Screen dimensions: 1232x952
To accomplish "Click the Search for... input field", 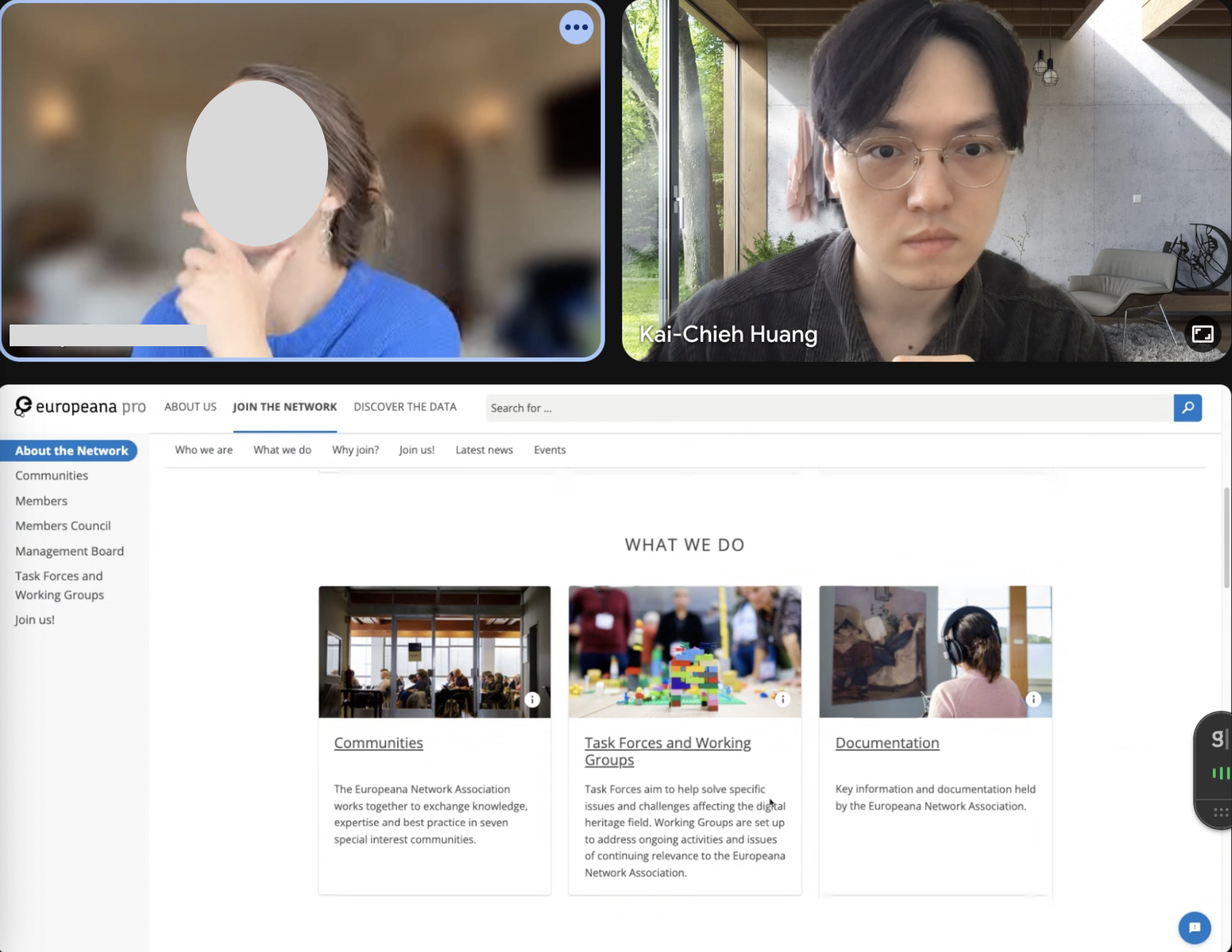I will (x=828, y=408).
